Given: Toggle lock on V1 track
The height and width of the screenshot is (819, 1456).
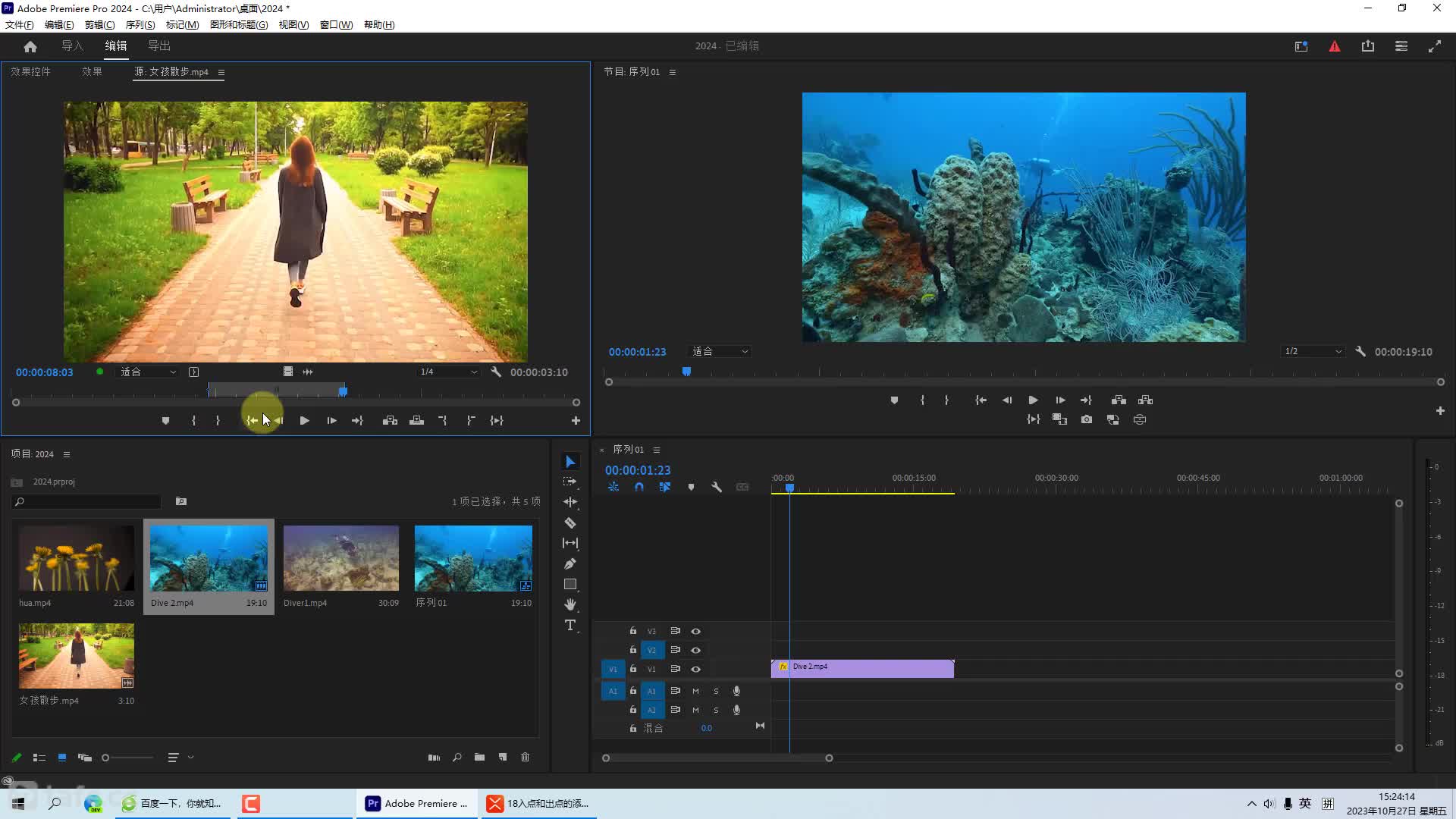Looking at the screenshot, I should (x=633, y=669).
